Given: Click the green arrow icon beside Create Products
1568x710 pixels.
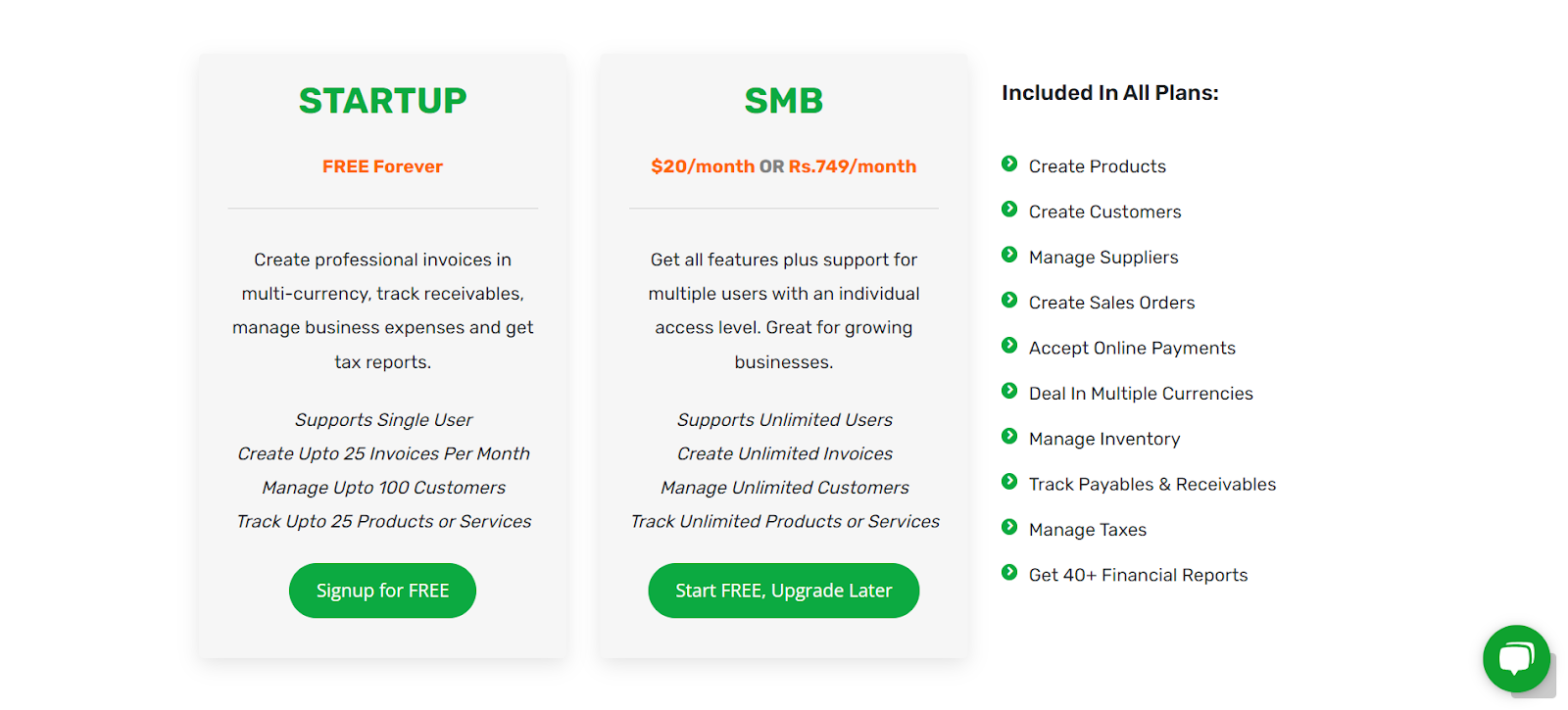Looking at the screenshot, I should pos(1008,165).
